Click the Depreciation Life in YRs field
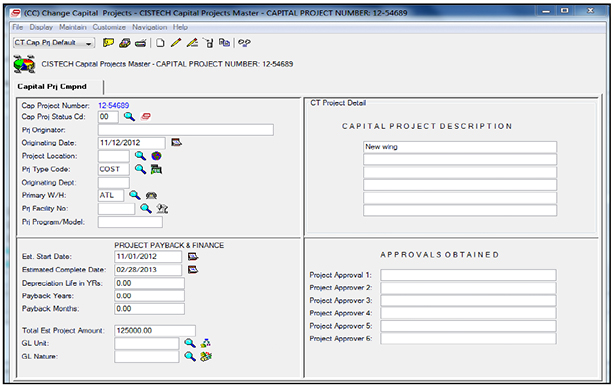 149,283
